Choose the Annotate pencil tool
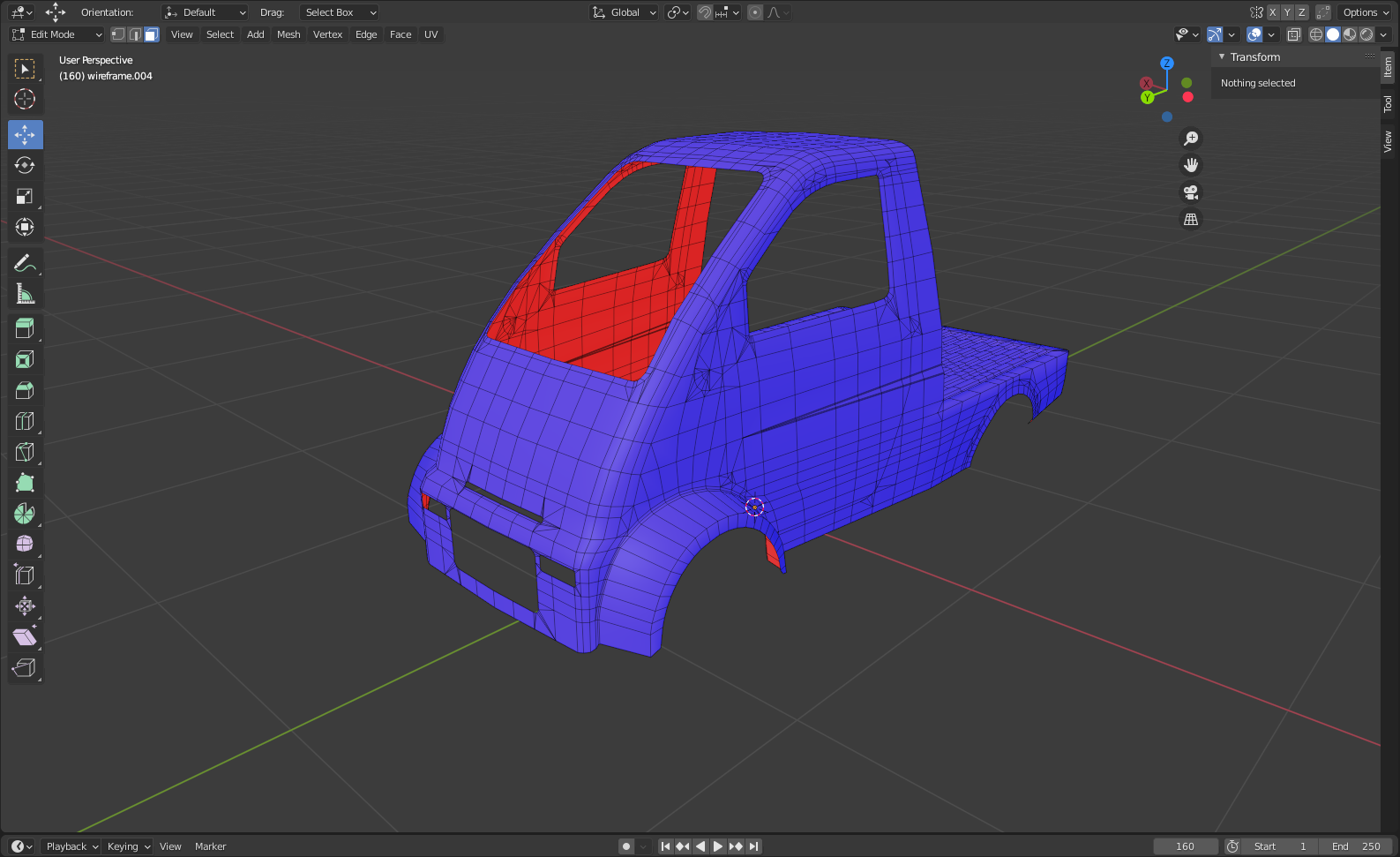The image size is (1400, 857). tap(25, 263)
